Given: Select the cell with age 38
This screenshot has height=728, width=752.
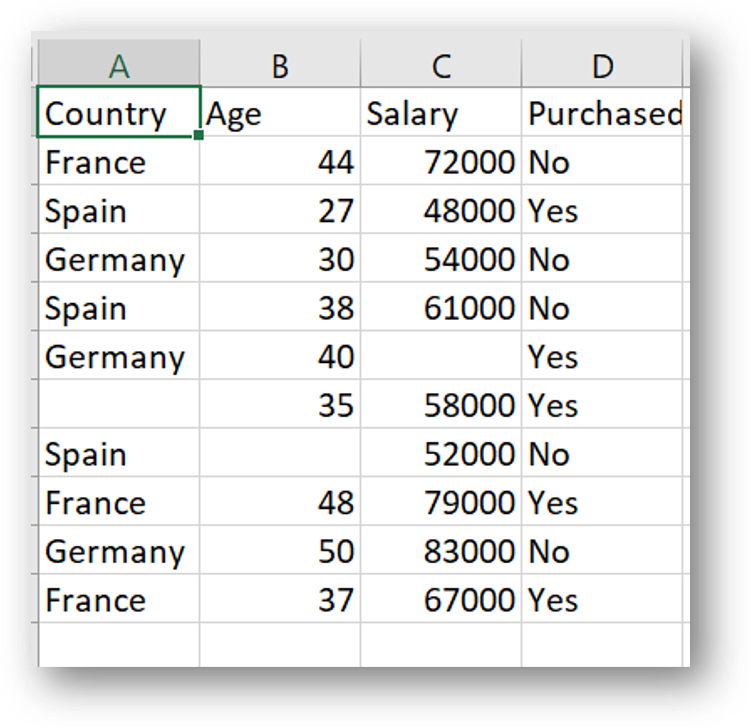Looking at the screenshot, I should point(280,307).
